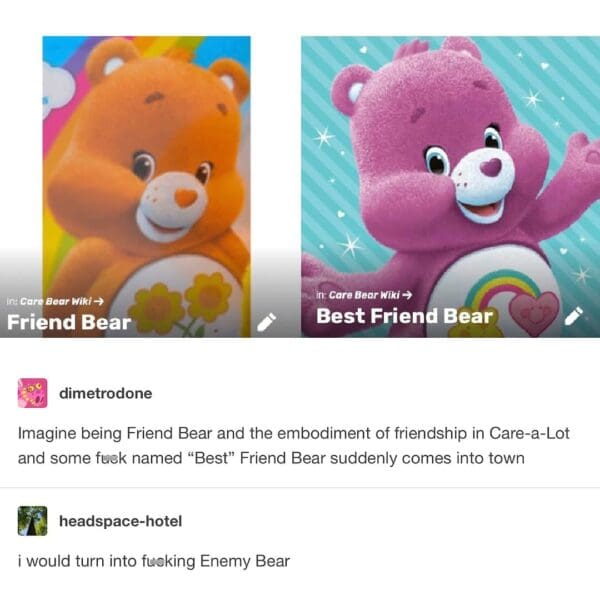Click the arrow next to Care Bear Wiki on the Friend Bear card

coord(99,302)
